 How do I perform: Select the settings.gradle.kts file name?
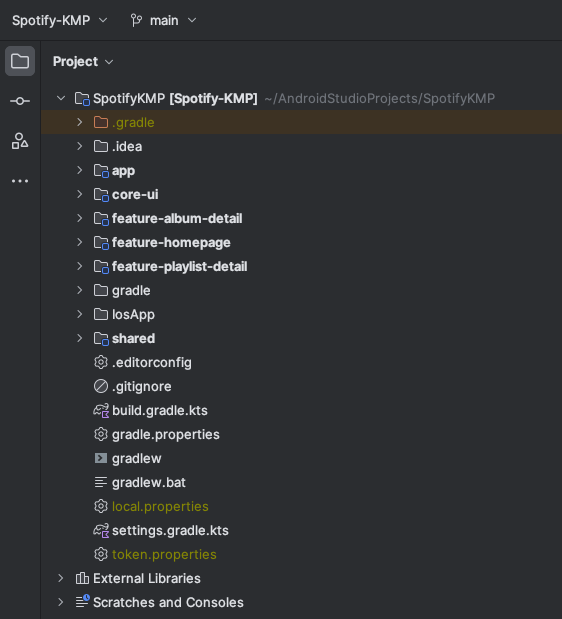pos(170,531)
